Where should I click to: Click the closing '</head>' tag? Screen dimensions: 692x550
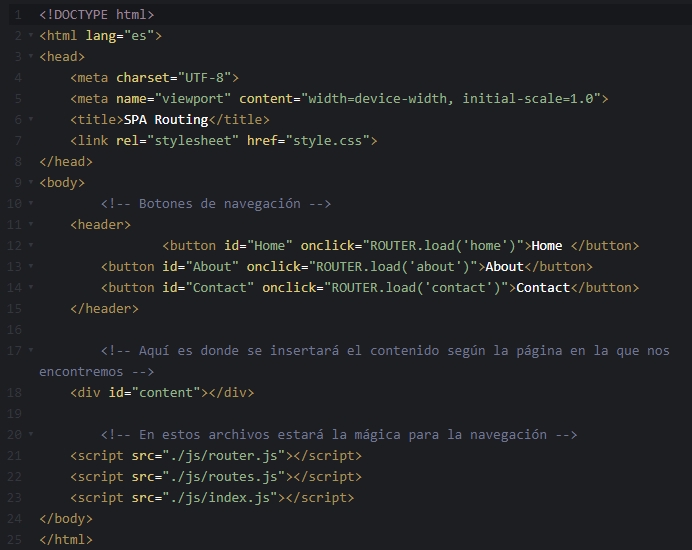pyautogui.click(x=66, y=162)
